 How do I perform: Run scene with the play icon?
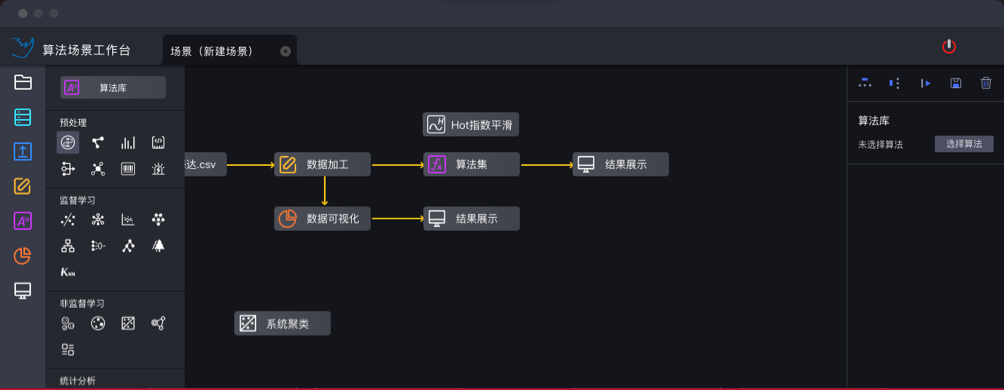pyautogui.click(x=925, y=83)
